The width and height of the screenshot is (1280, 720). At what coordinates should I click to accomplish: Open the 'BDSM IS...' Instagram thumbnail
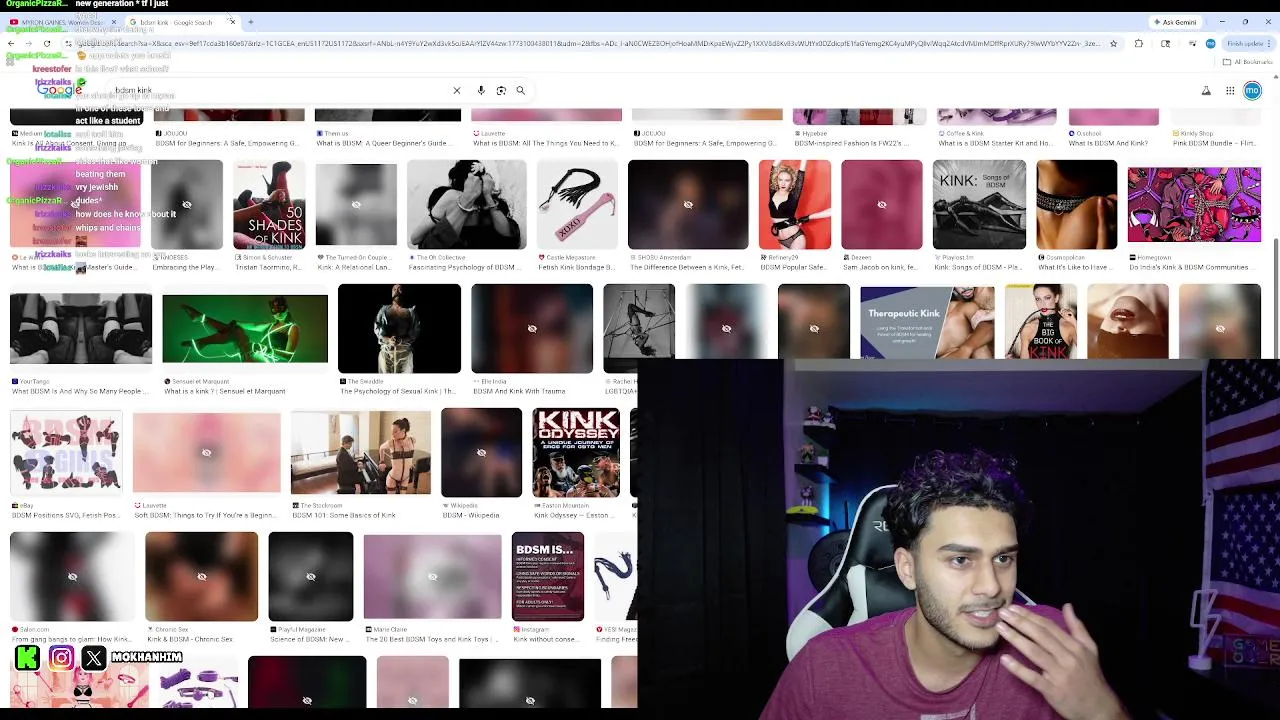pos(548,577)
